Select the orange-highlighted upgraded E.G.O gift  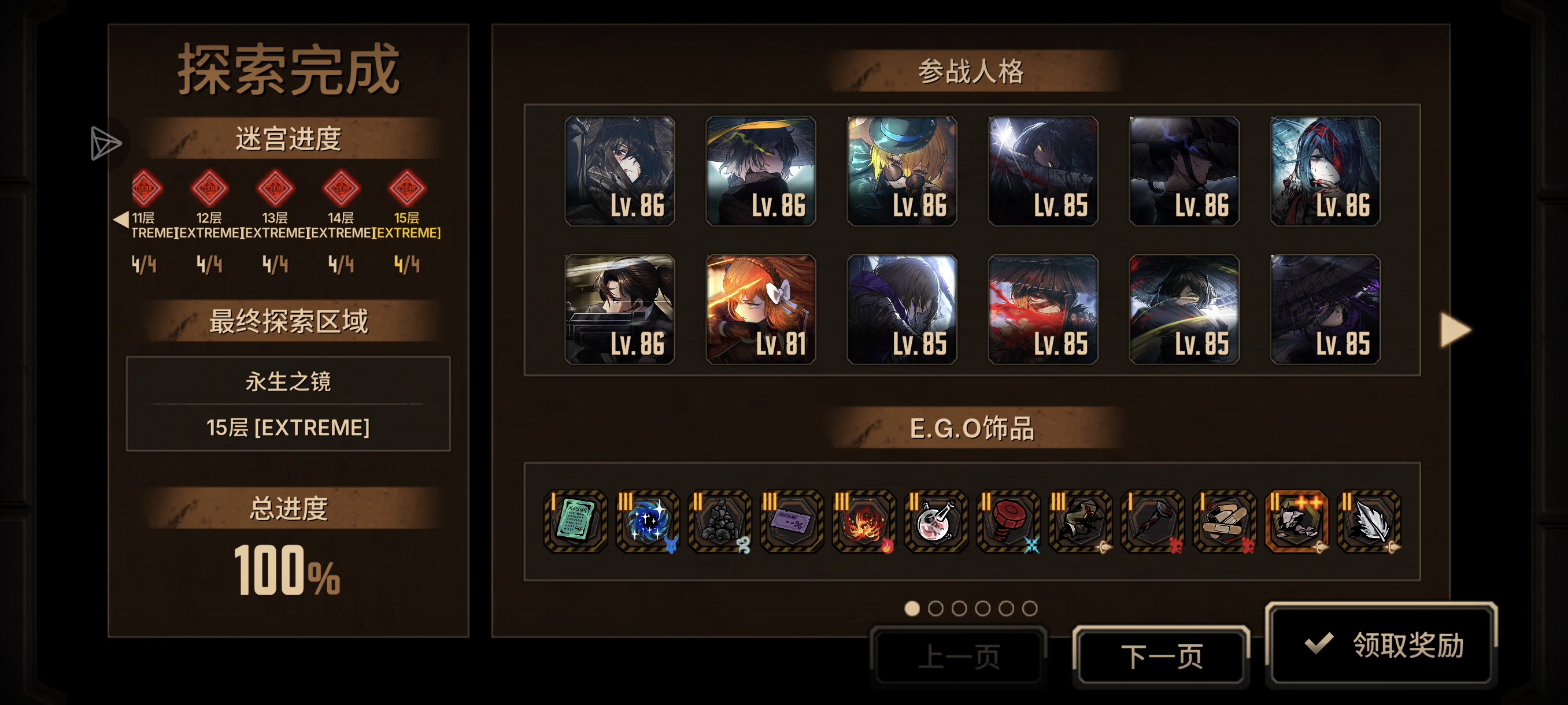point(1296,521)
